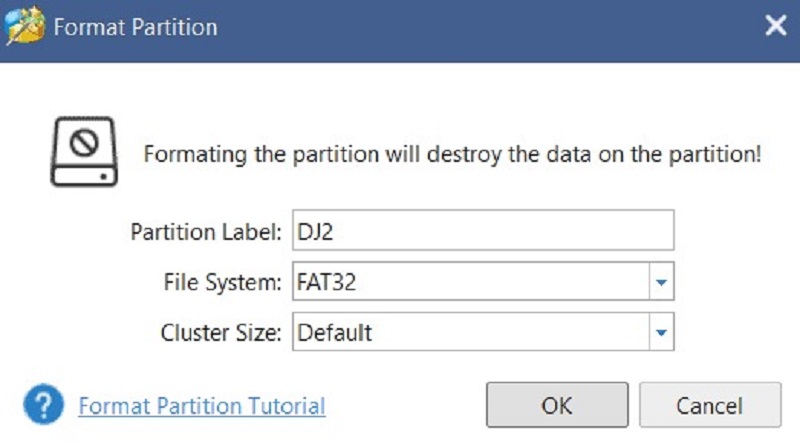
Task: Close the Format Partition dialog
Action: coord(775,27)
